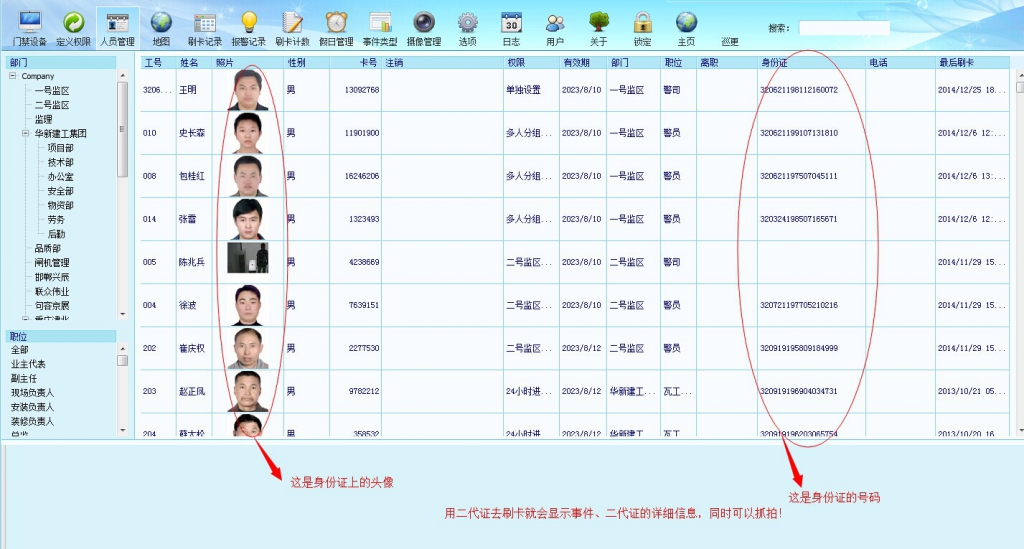Image resolution: width=1024 pixels, height=549 pixels.
Task: Click the 选项 gear options icon
Action: [x=467, y=28]
